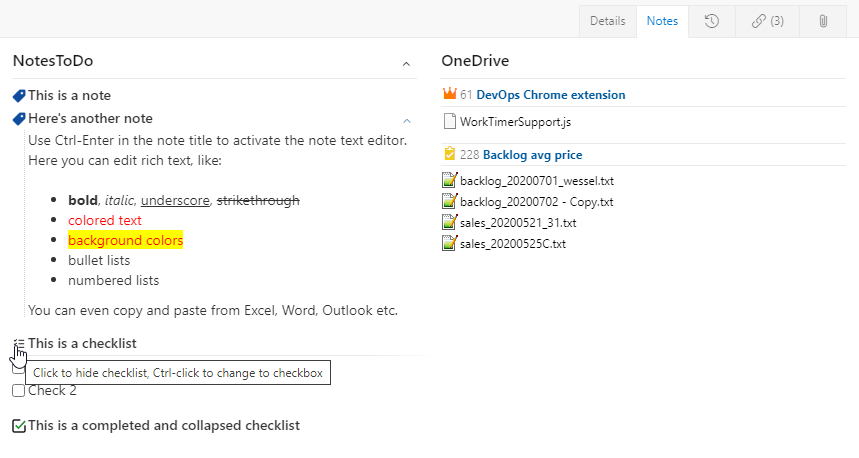The height and width of the screenshot is (458, 859).
Task: Click the red 'colored text' bullet
Action: [x=105, y=220]
